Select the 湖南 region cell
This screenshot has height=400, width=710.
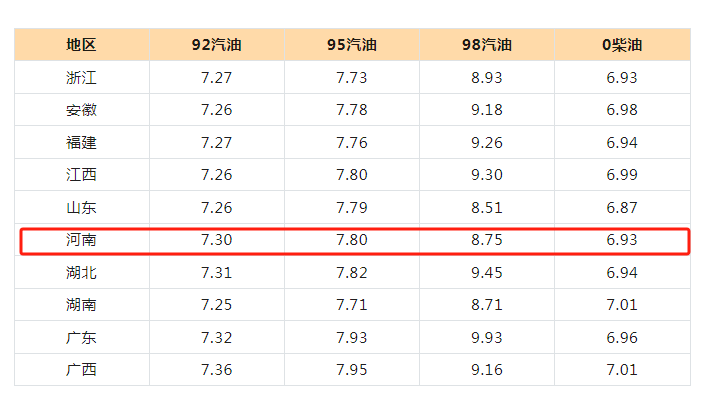pos(82,304)
